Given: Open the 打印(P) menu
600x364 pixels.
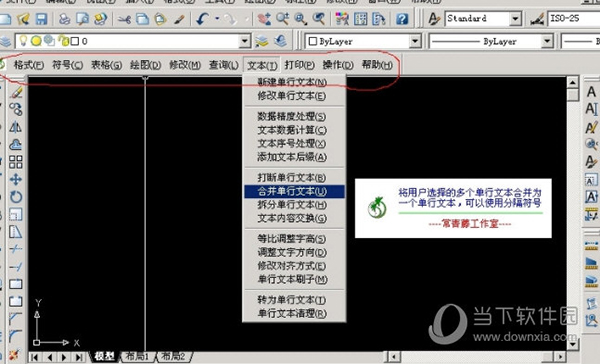Looking at the screenshot, I should click(299, 65).
